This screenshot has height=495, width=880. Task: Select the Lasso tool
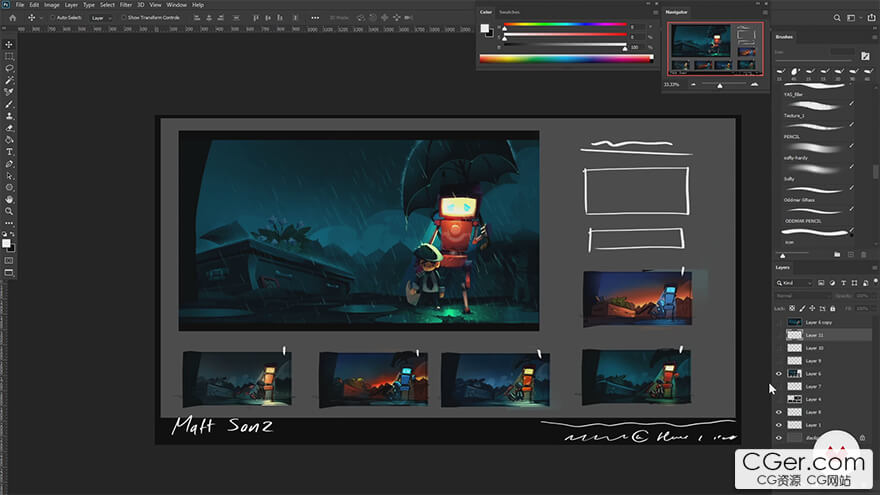(x=9, y=68)
